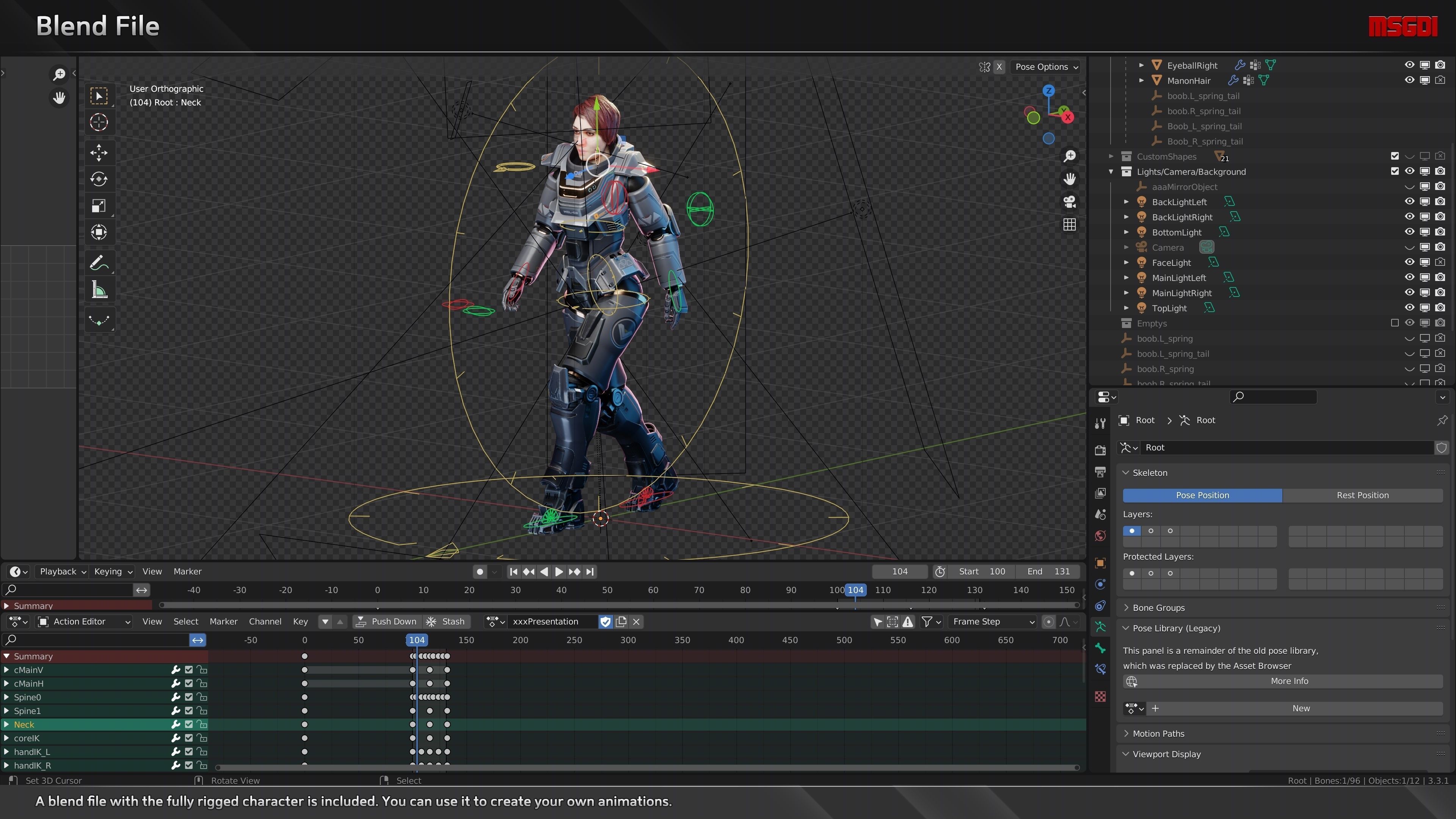Hide BackLightLeft eye icon
1456x819 pixels.
click(1409, 202)
